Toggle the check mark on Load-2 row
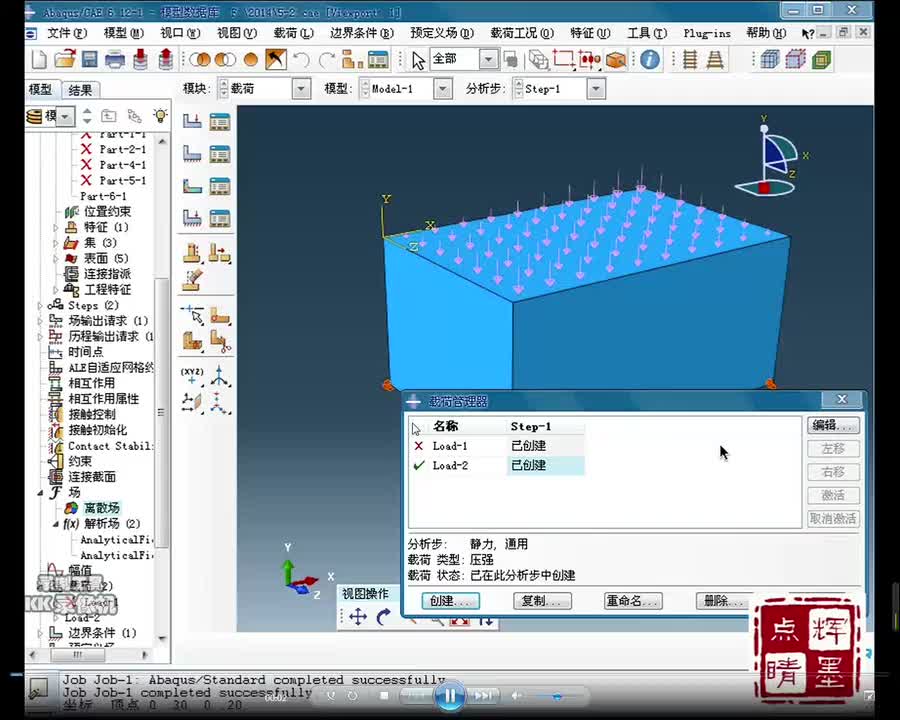 (x=419, y=465)
